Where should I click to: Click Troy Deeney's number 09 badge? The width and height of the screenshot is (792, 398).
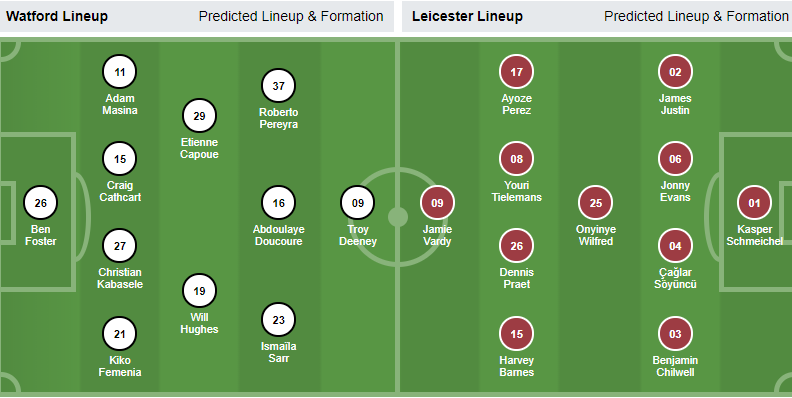358,203
